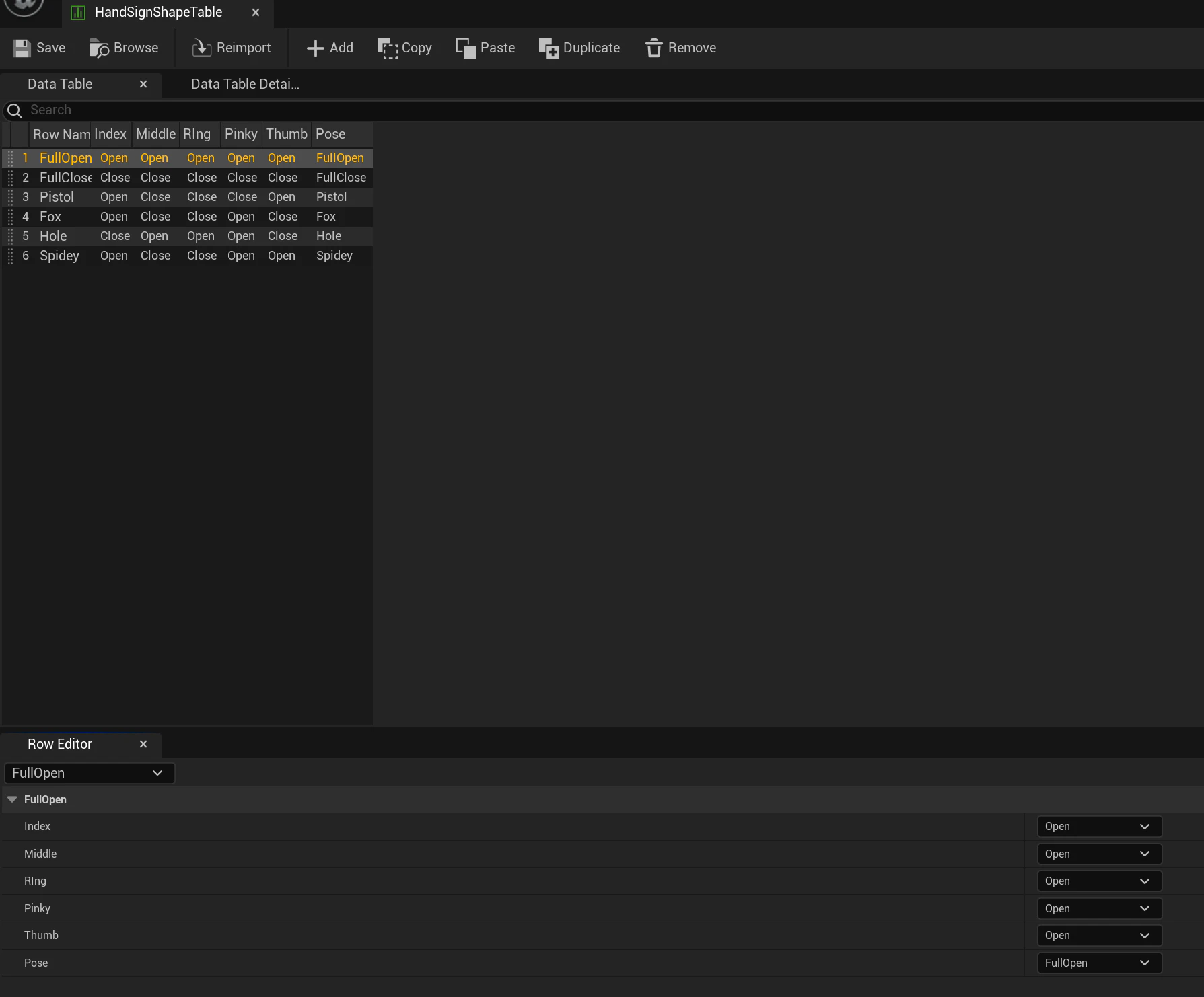Switch to the Data Table Details tab
The height and width of the screenshot is (997, 1204).
pyautogui.click(x=245, y=84)
